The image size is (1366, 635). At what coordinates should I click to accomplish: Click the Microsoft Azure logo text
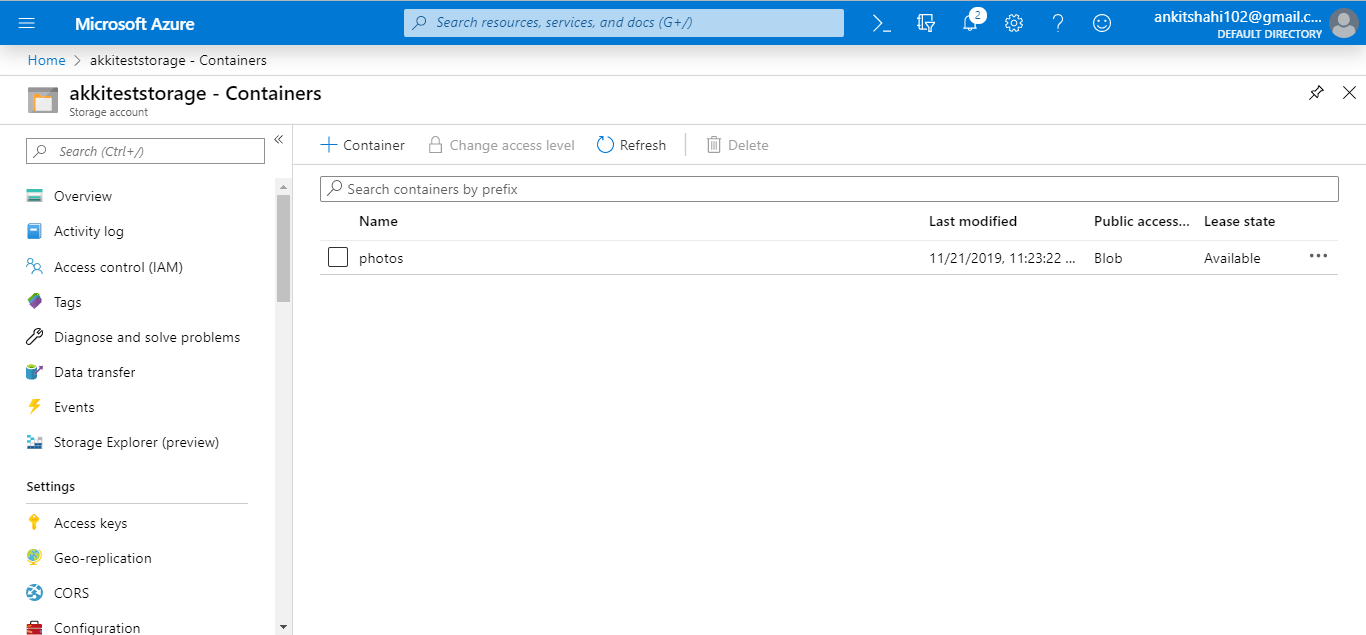[135, 23]
